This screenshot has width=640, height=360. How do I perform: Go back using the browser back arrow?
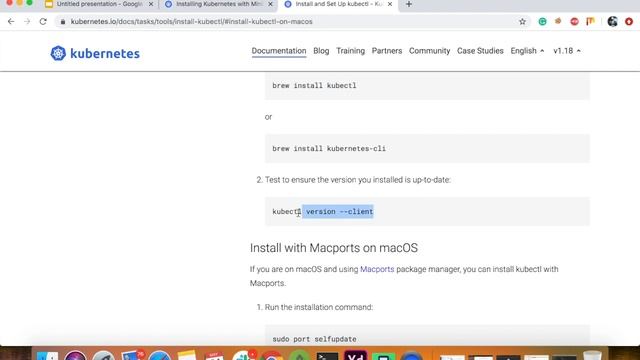(x=11, y=22)
